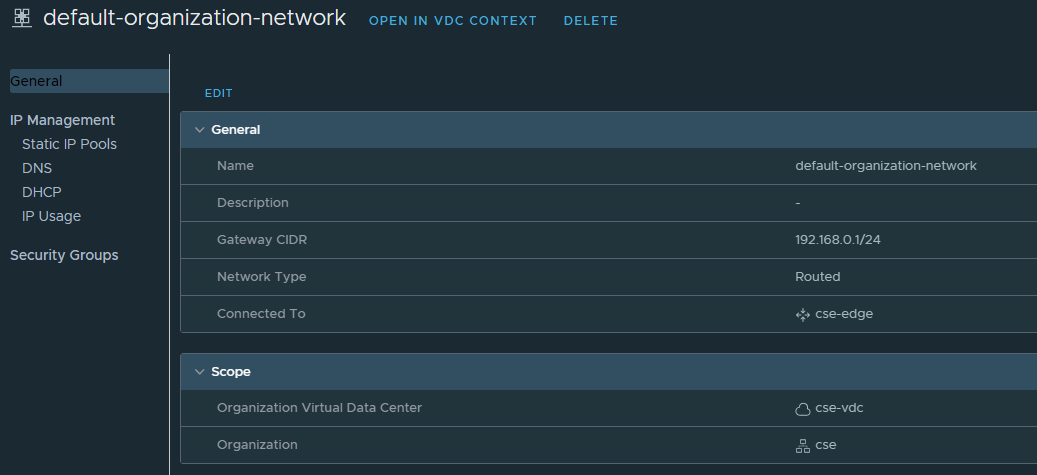Click the IP Management sidebar heading
The width and height of the screenshot is (1037, 475).
62,120
